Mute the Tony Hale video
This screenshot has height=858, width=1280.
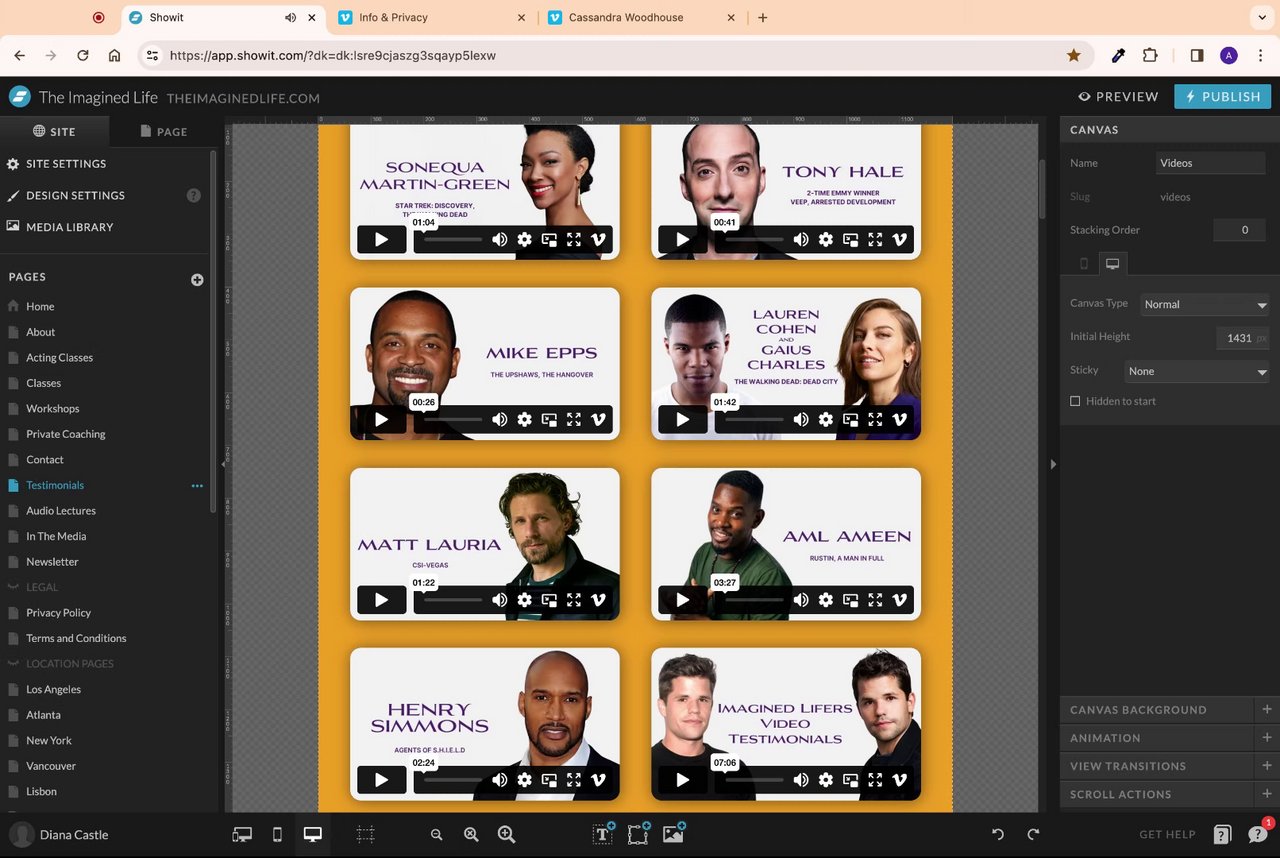point(801,240)
